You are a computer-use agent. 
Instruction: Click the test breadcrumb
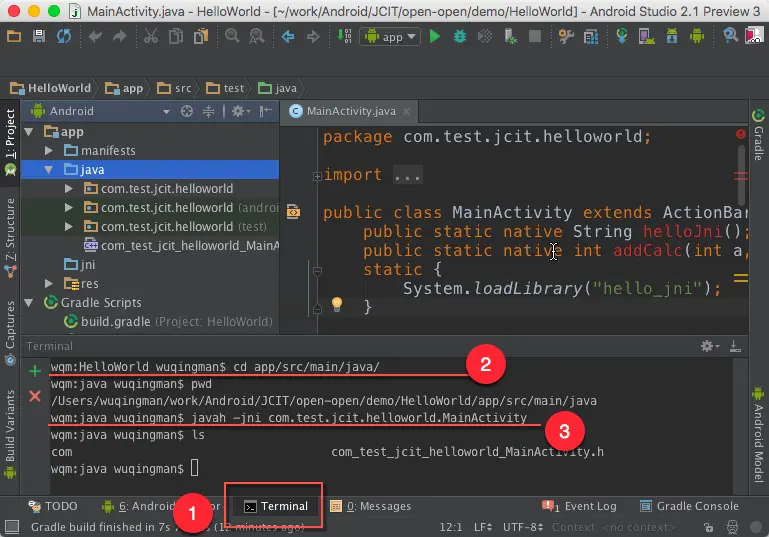225,88
